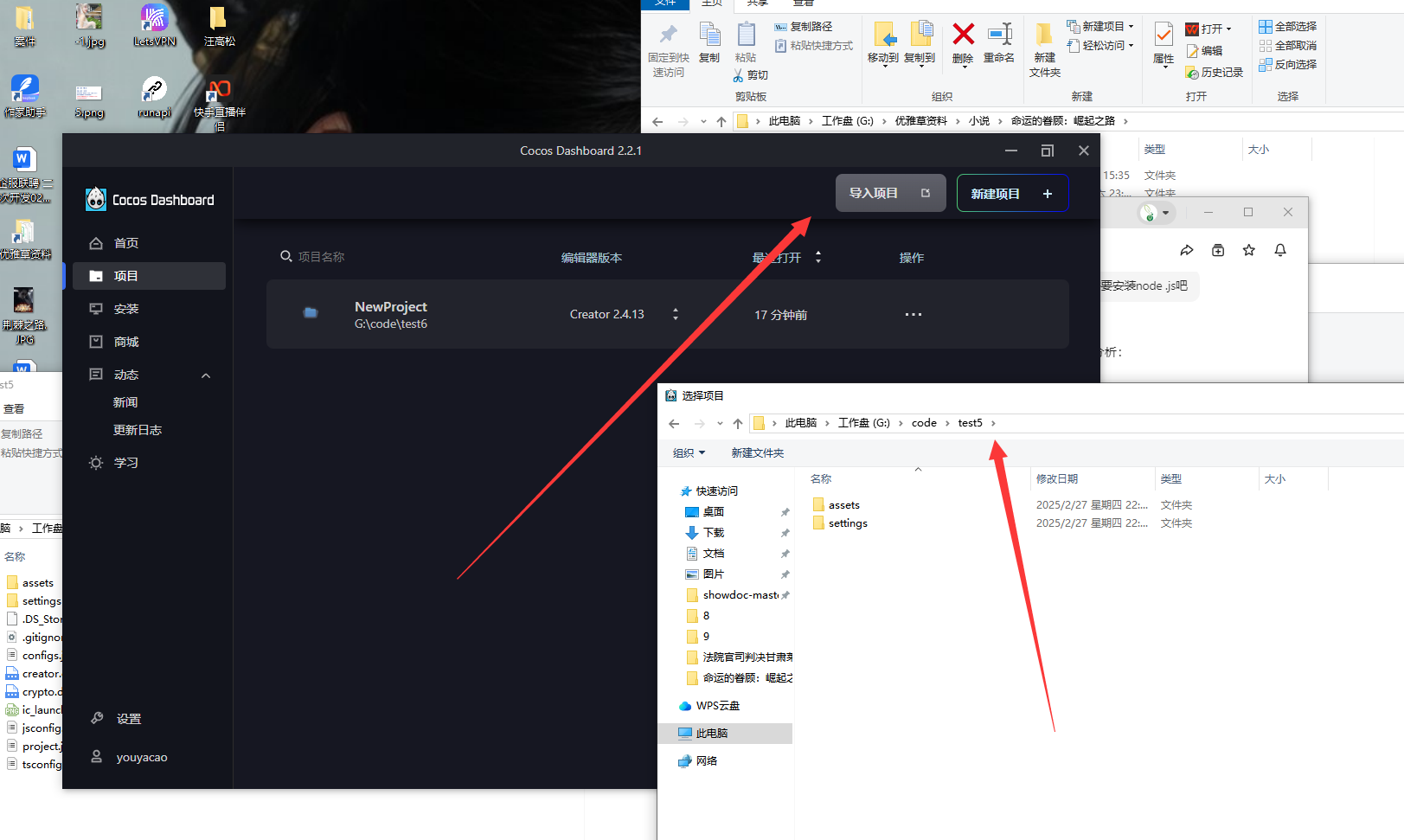The height and width of the screenshot is (840, 1404).
Task: Click notification bell icon in chat window
Action: click(x=1280, y=250)
